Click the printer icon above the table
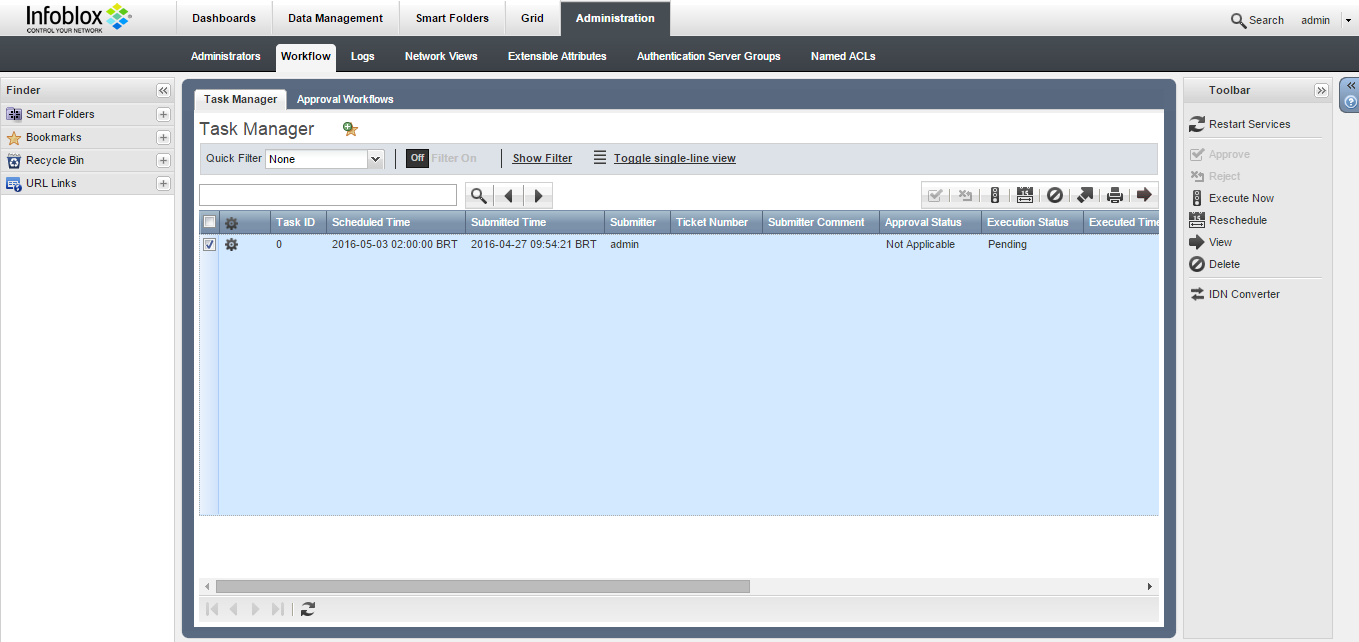The image size is (1359, 642). pyautogui.click(x=1114, y=196)
